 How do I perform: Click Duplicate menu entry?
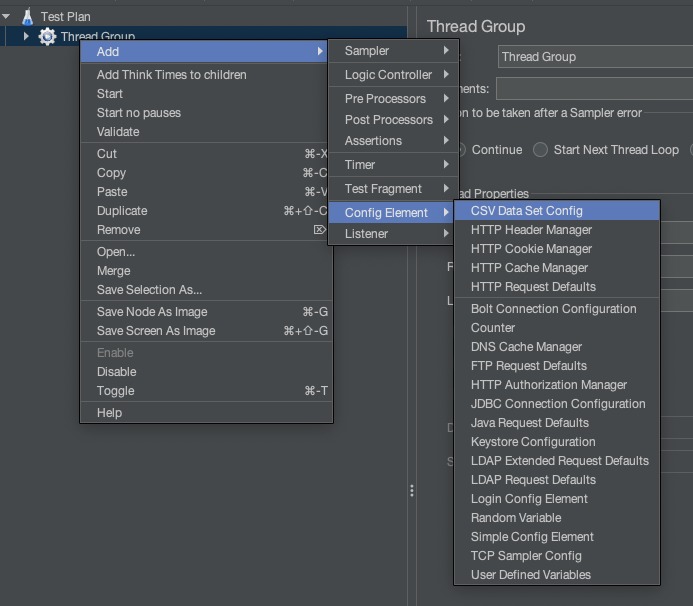[204, 211]
